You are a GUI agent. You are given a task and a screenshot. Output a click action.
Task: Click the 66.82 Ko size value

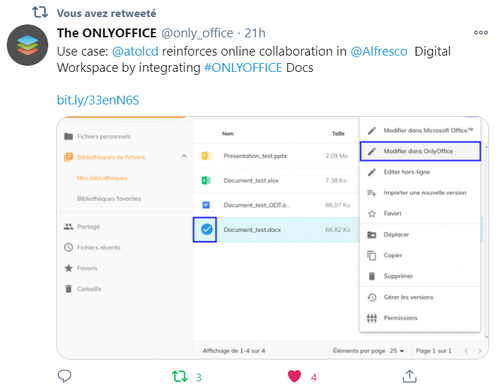338,230
